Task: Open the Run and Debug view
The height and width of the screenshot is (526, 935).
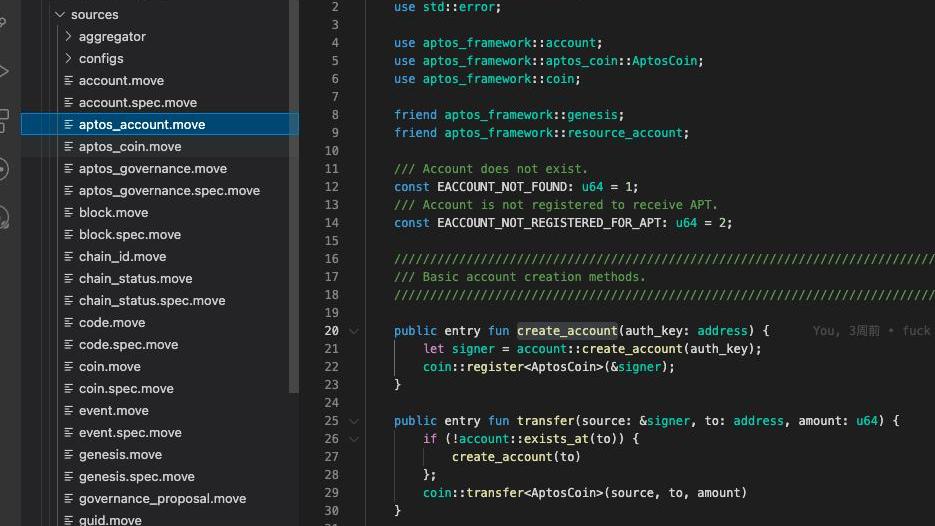Action: tap(3, 71)
